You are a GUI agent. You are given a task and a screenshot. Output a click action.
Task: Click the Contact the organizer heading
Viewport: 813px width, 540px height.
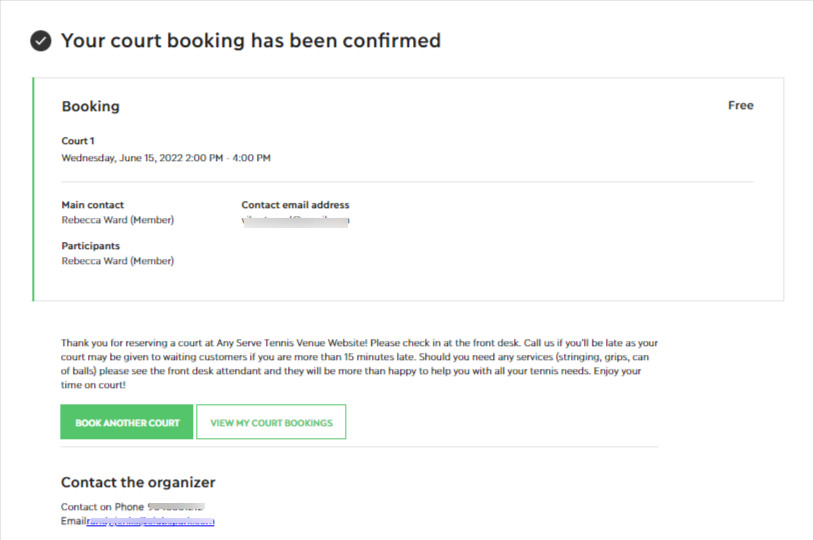[138, 482]
